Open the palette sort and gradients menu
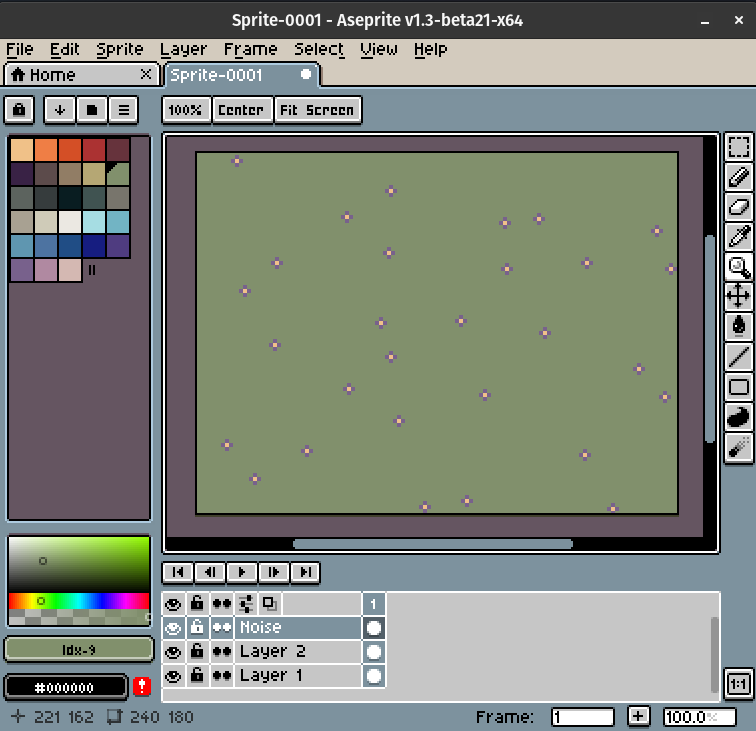This screenshot has width=756, height=731. 60,110
